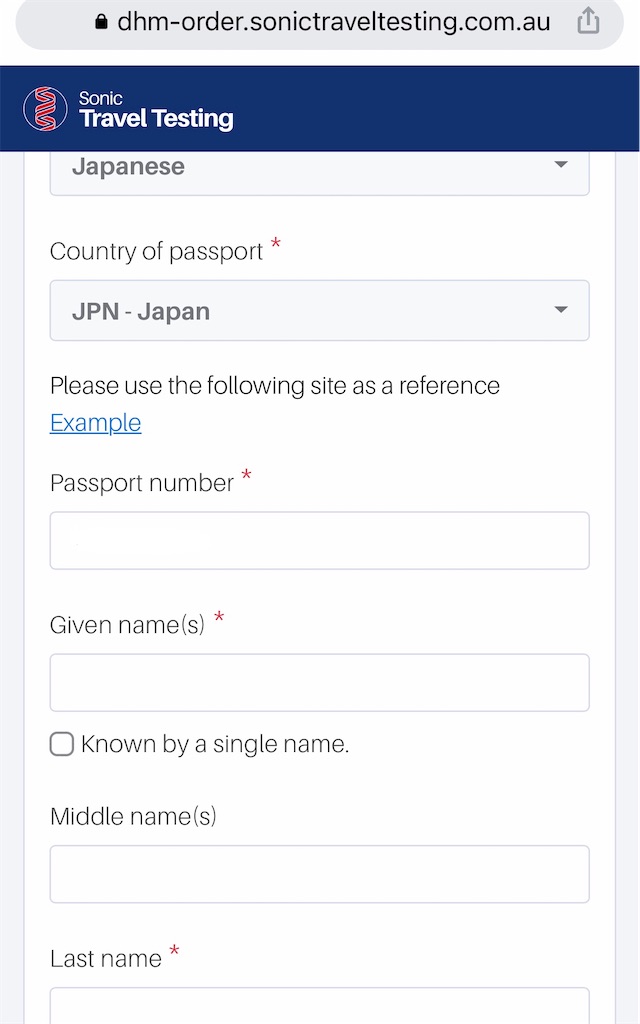The image size is (640, 1024).
Task: Click the Passport number input field
Action: pyautogui.click(x=319, y=541)
